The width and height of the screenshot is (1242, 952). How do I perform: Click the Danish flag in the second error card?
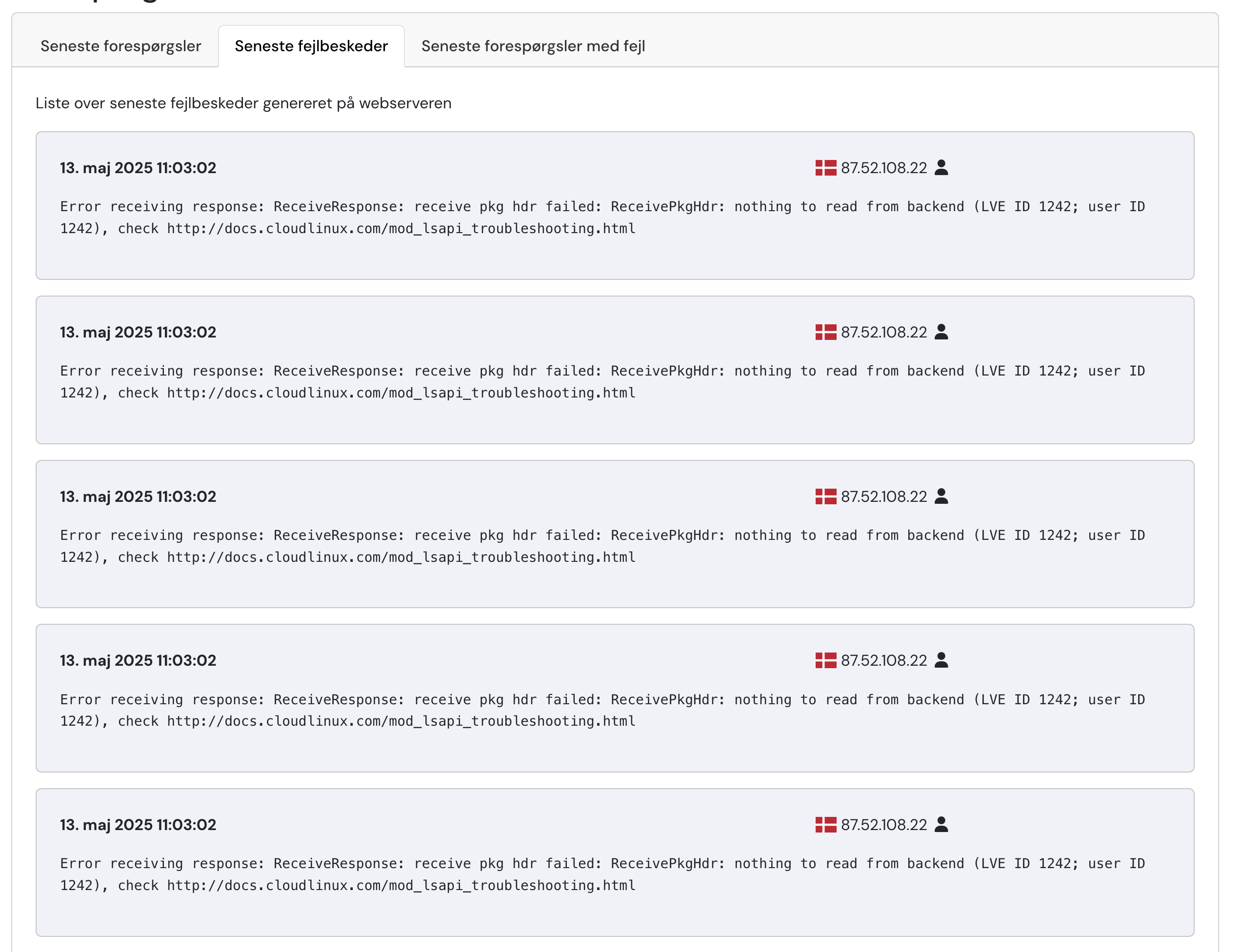point(825,332)
